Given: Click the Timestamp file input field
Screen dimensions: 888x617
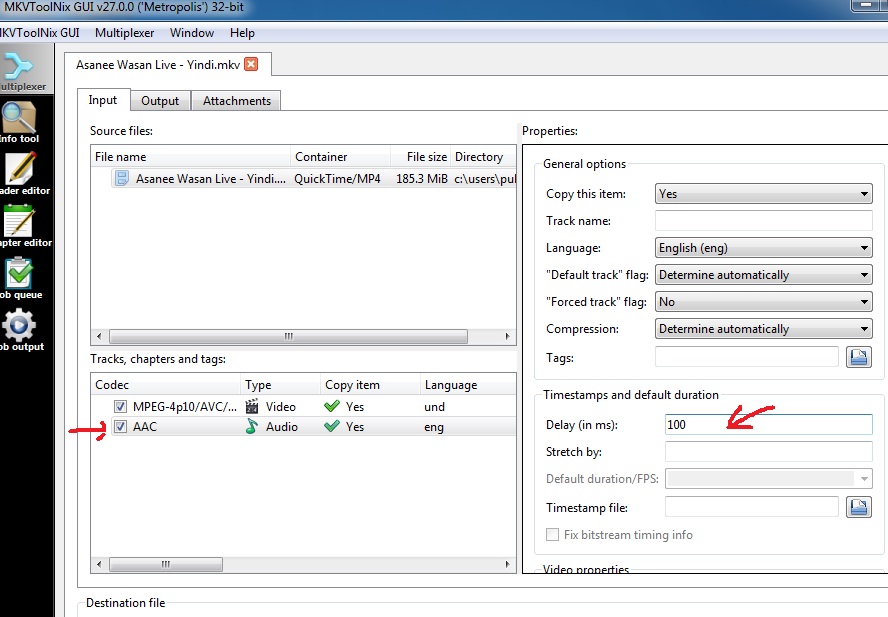Looking at the screenshot, I should (752, 507).
